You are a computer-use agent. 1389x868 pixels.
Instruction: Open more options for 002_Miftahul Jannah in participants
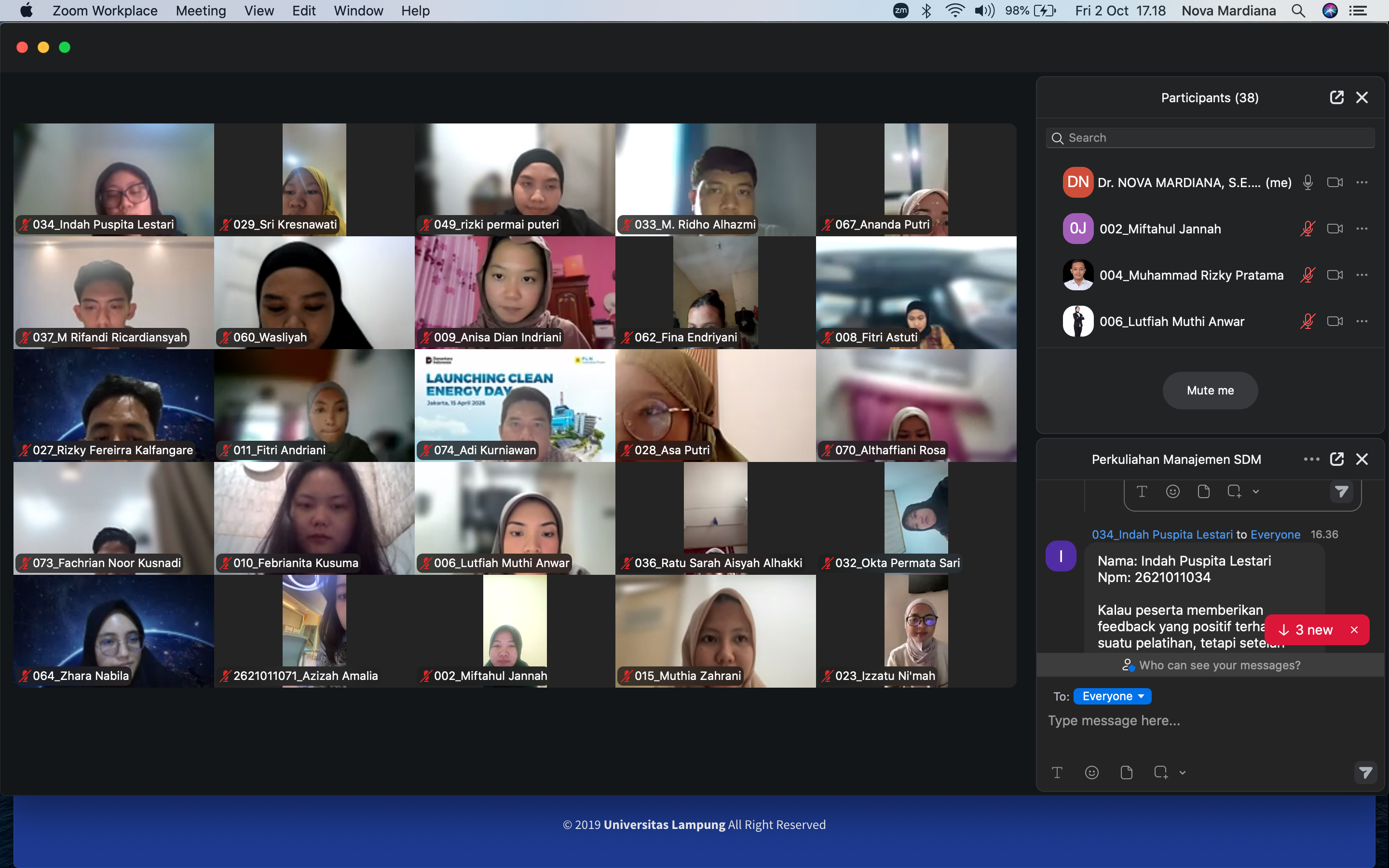(x=1362, y=229)
